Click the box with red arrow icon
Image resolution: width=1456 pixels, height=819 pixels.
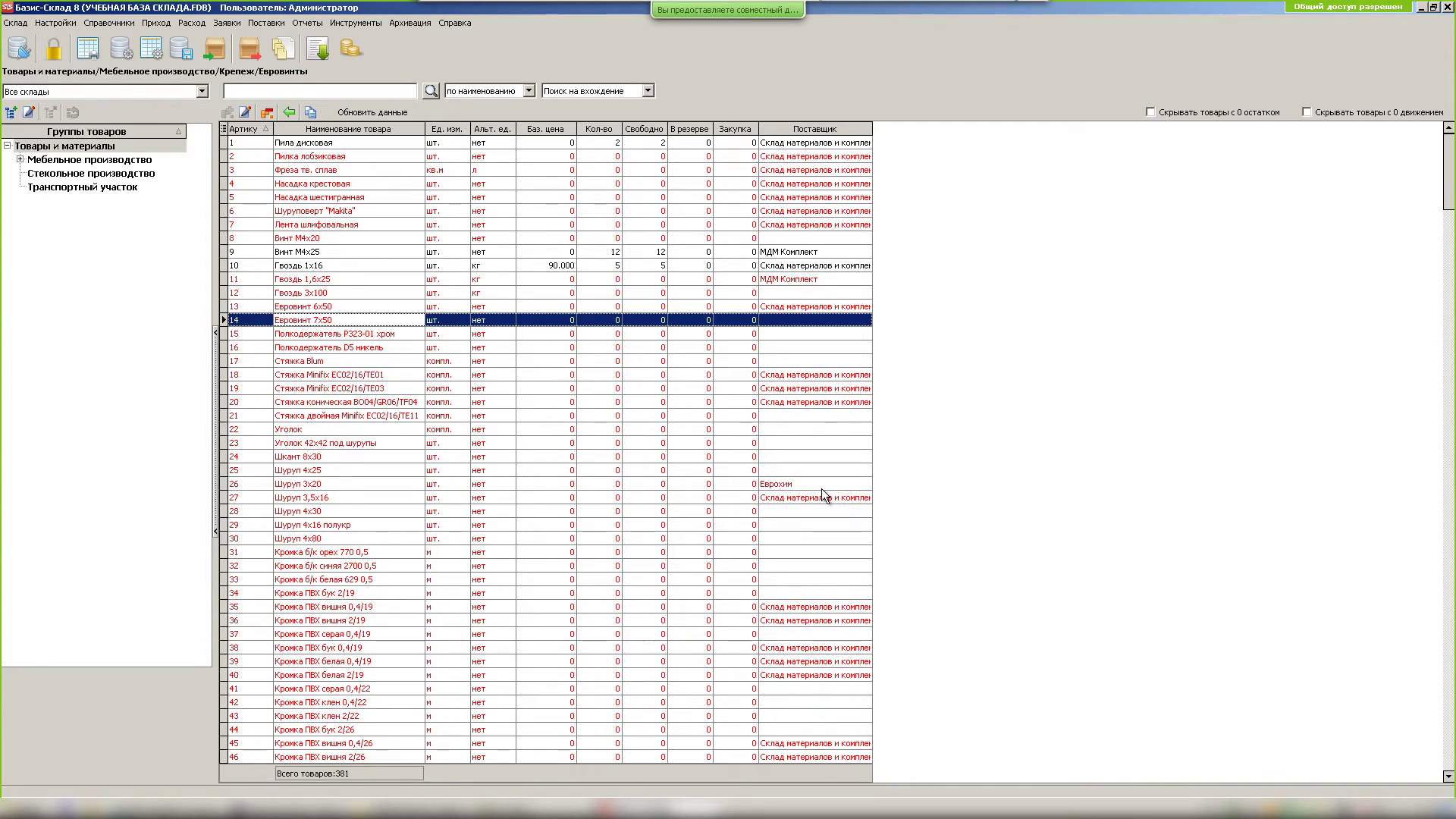pyautogui.click(x=249, y=49)
